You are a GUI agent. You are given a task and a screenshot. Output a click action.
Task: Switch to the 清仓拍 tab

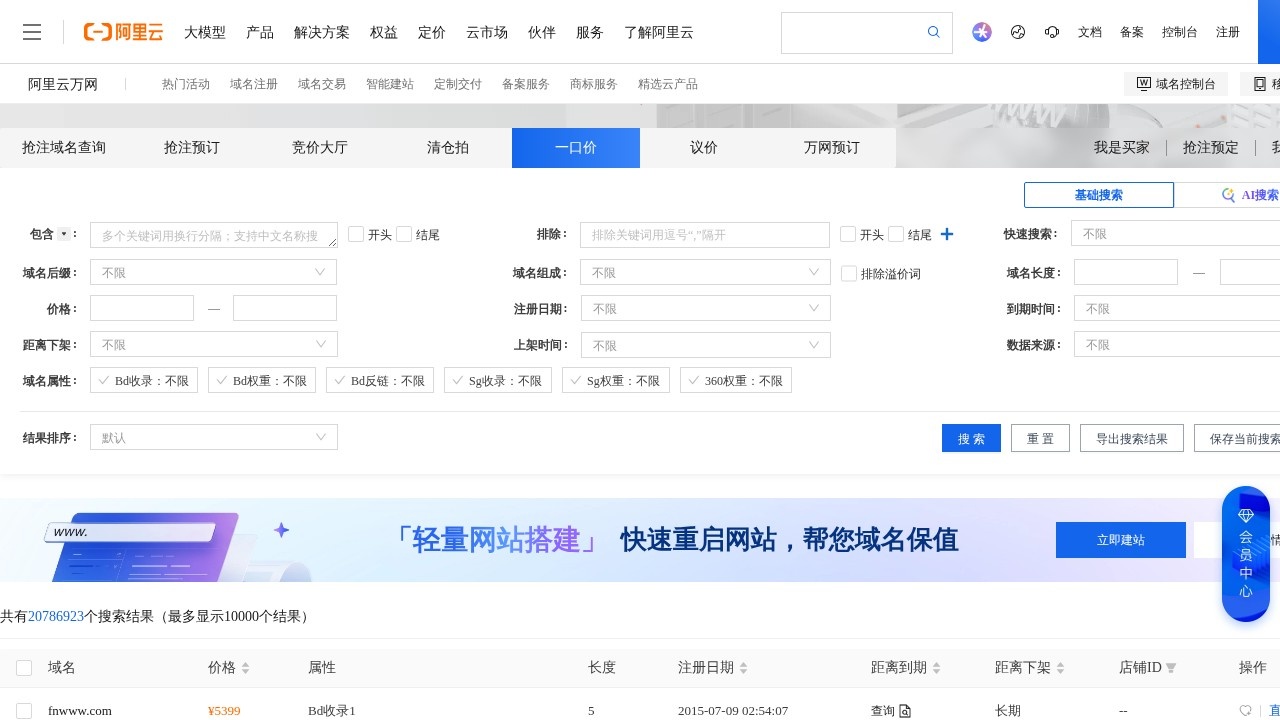tap(448, 148)
